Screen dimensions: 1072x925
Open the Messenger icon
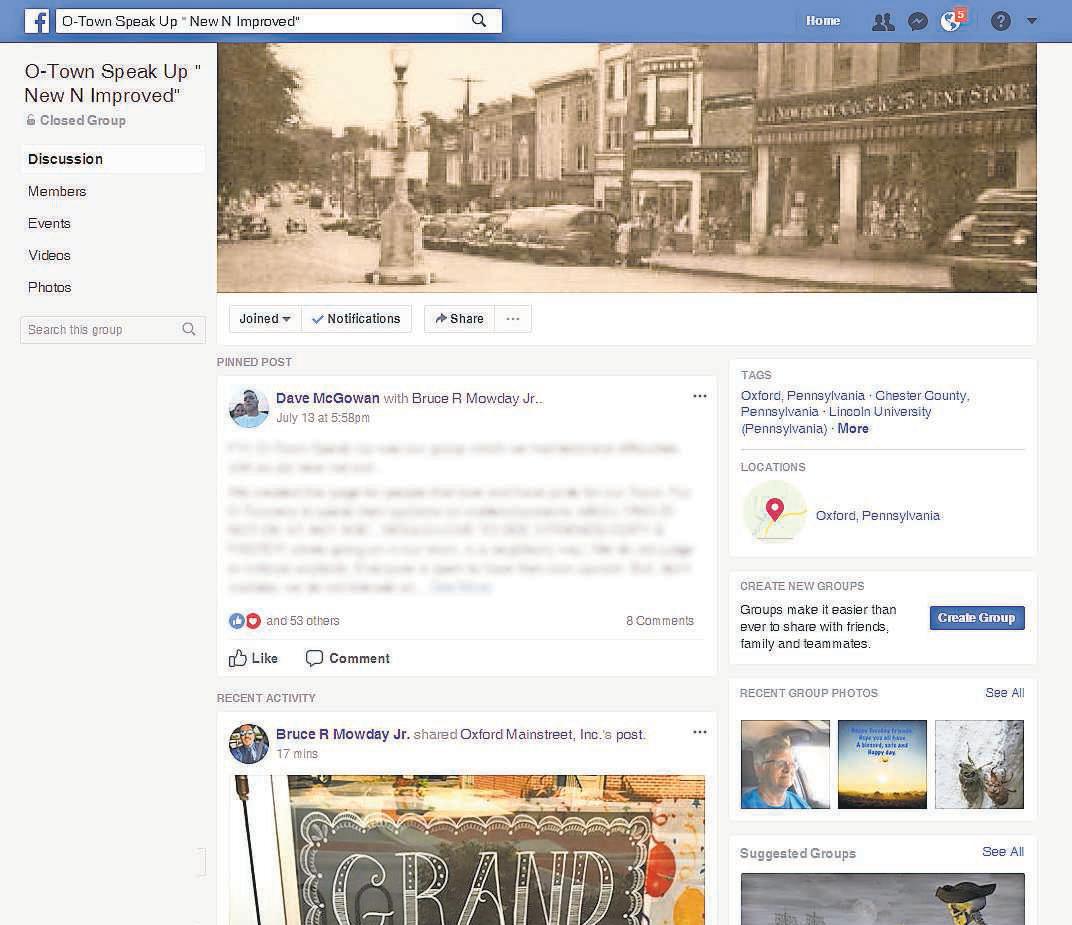point(917,22)
